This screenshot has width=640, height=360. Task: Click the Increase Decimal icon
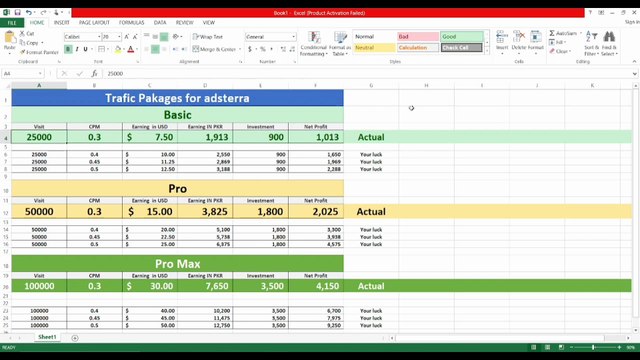coord(283,49)
